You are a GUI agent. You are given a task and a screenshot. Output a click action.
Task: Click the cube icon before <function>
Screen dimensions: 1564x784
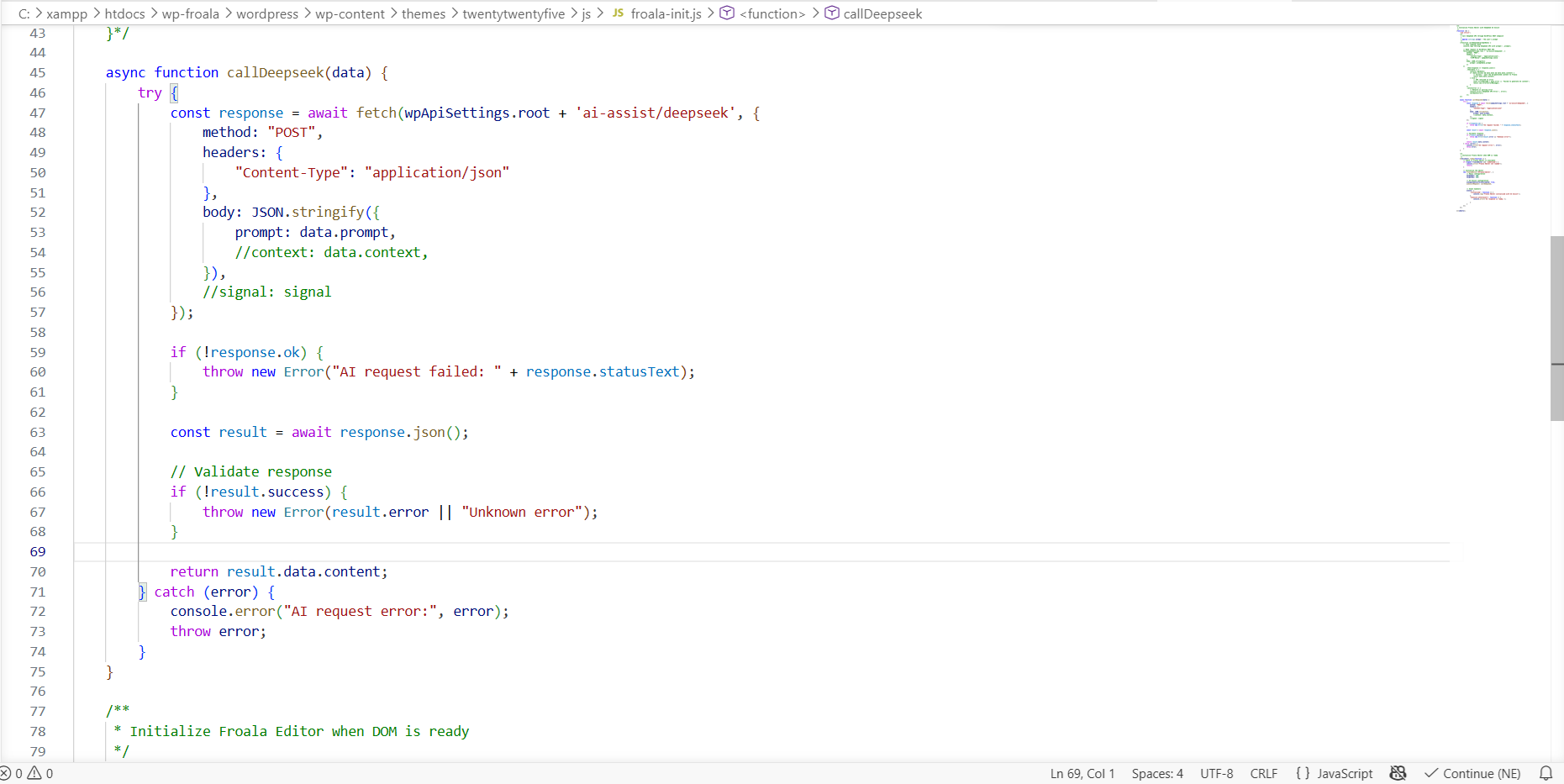[728, 13]
